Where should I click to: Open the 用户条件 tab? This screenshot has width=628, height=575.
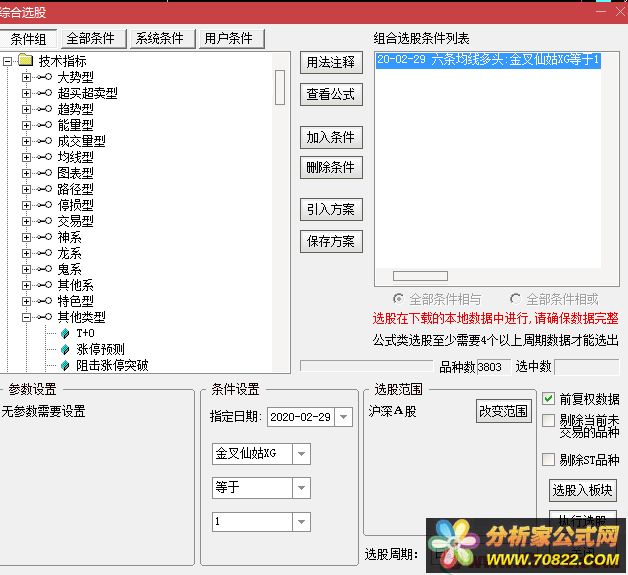229,39
